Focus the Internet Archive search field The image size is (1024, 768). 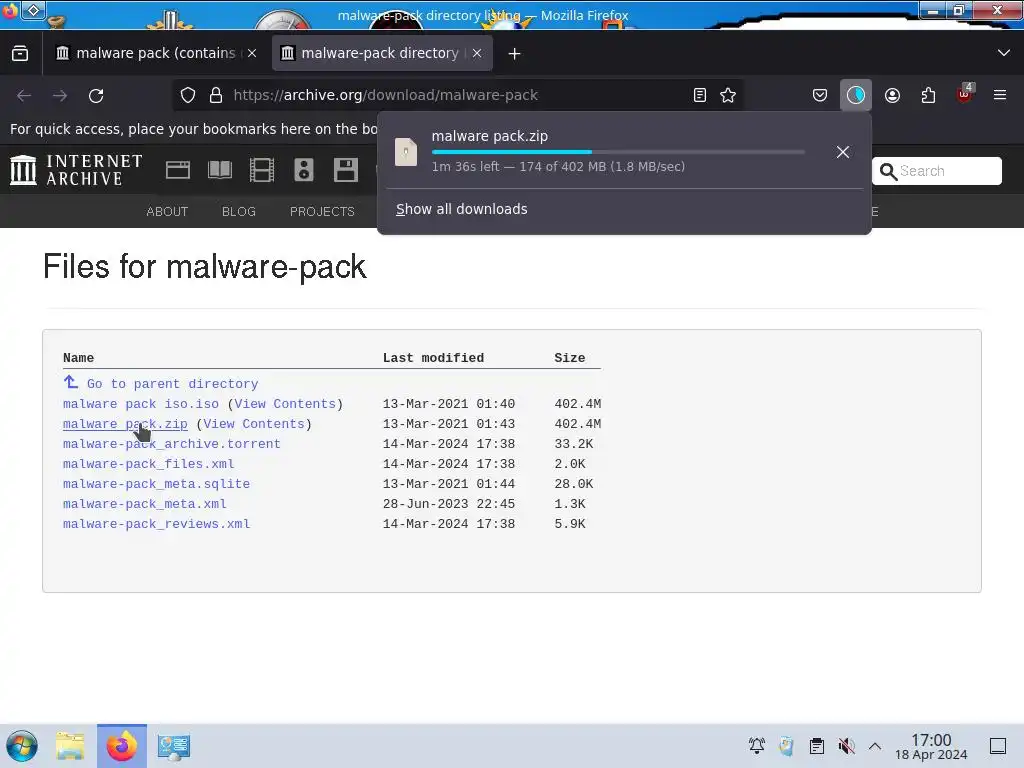(936, 171)
